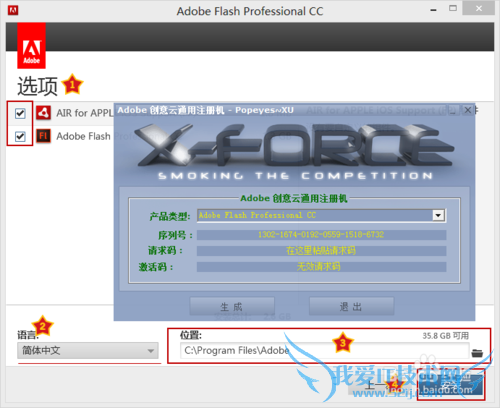Click the 序列号 serial number field
Image resolution: width=500 pixels, height=408 pixels.
[x=321, y=235]
